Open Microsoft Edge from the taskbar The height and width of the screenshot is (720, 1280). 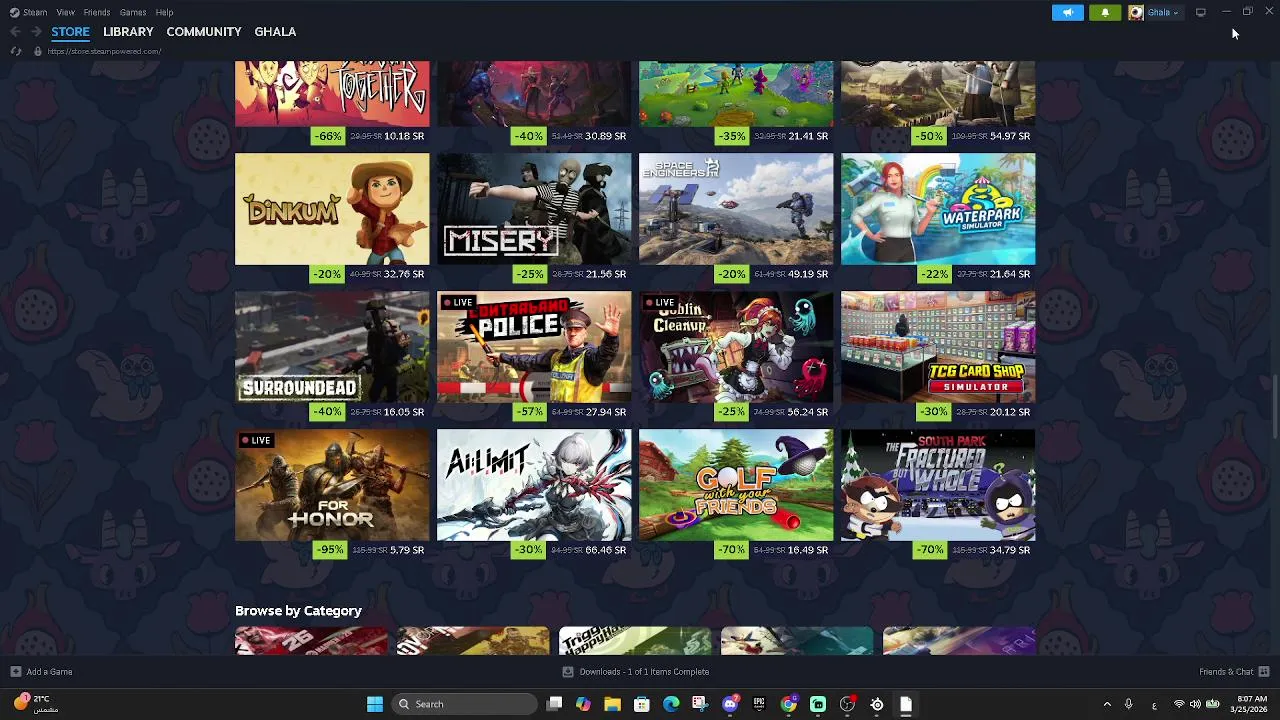coord(671,704)
